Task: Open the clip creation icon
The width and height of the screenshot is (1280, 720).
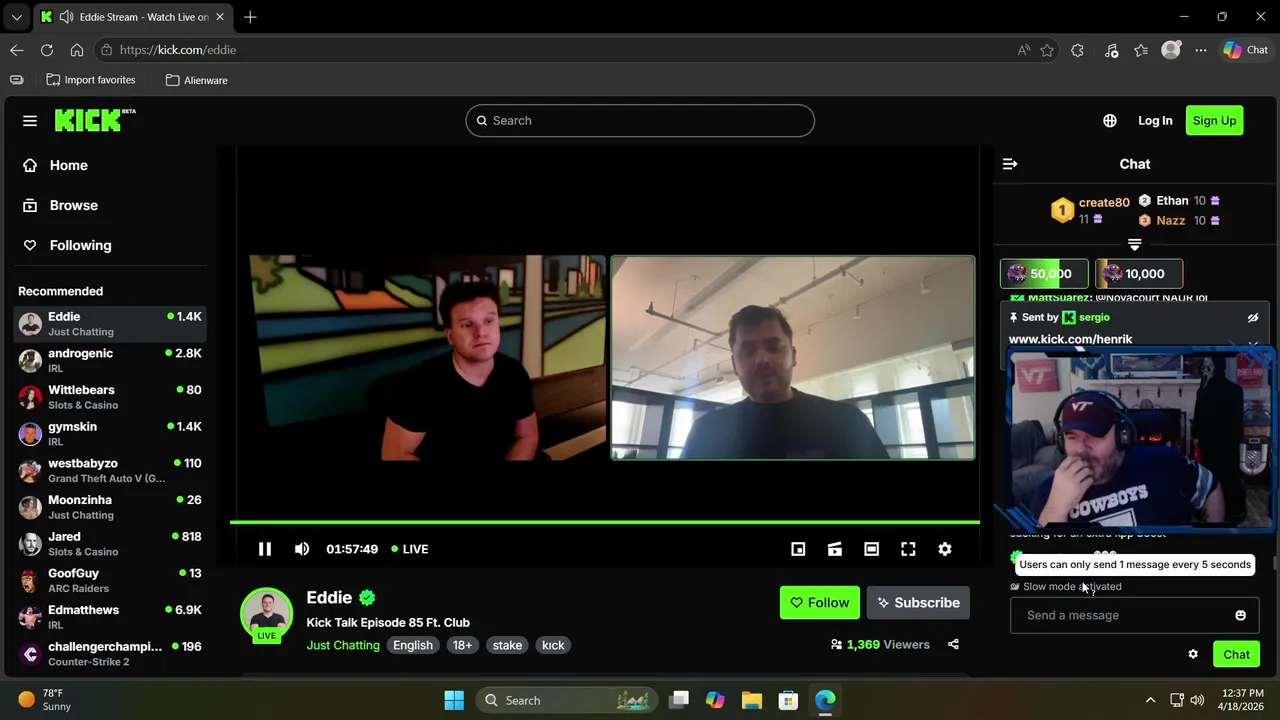Action: 835,549
